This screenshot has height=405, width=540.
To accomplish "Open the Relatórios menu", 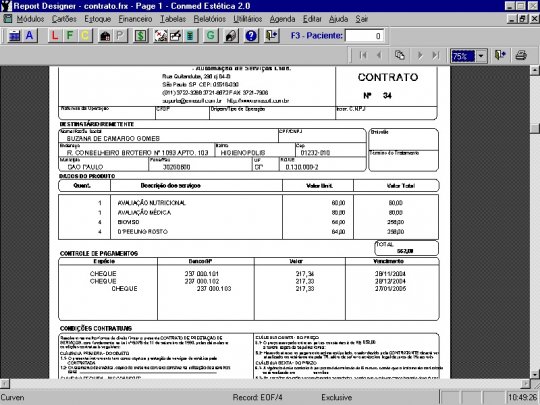I will 210,19.
